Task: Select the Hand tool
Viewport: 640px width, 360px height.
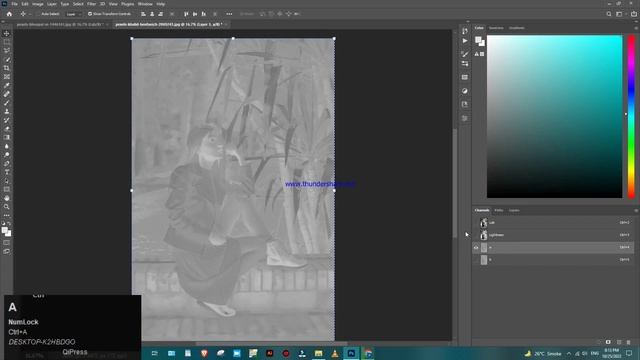Action: pyautogui.click(x=7, y=198)
